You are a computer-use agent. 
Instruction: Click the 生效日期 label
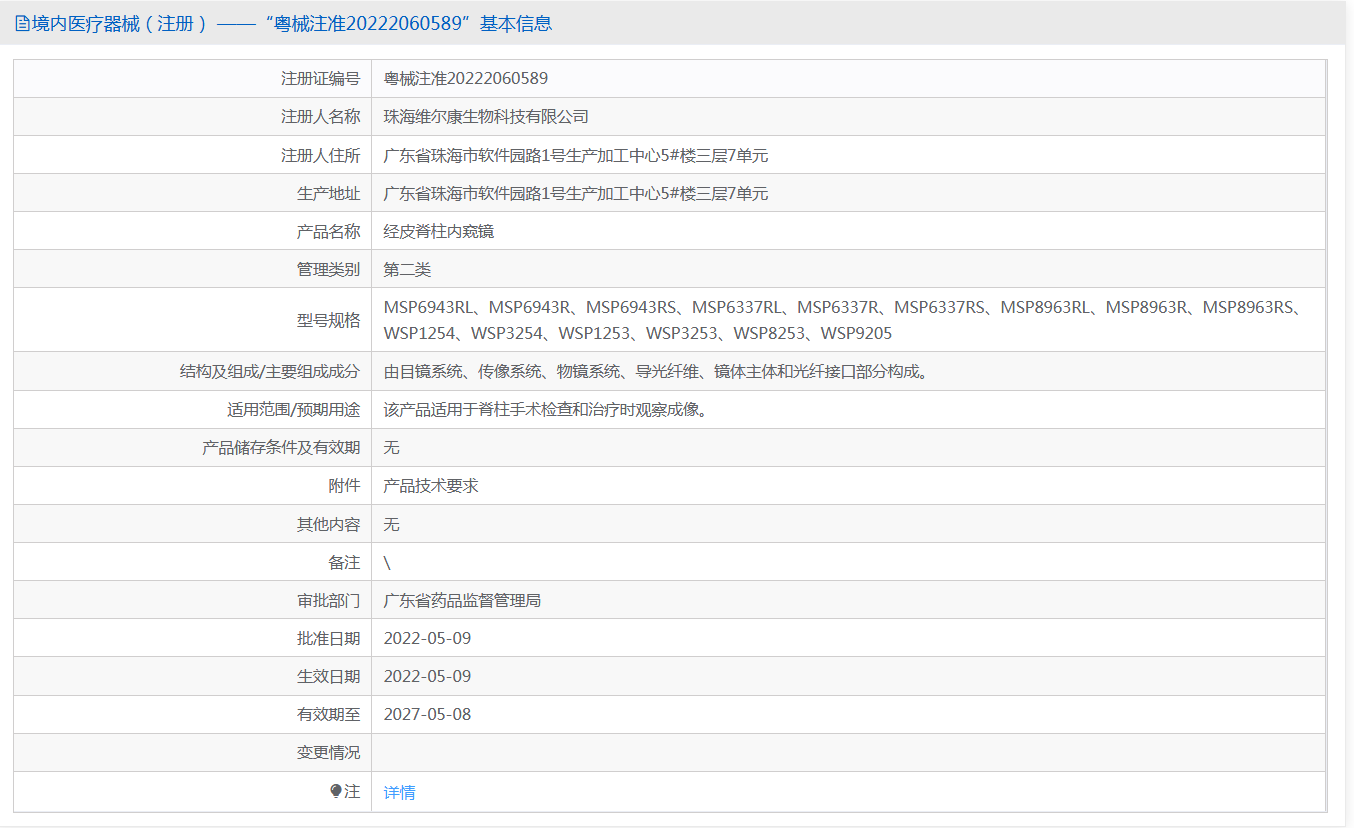click(329, 677)
